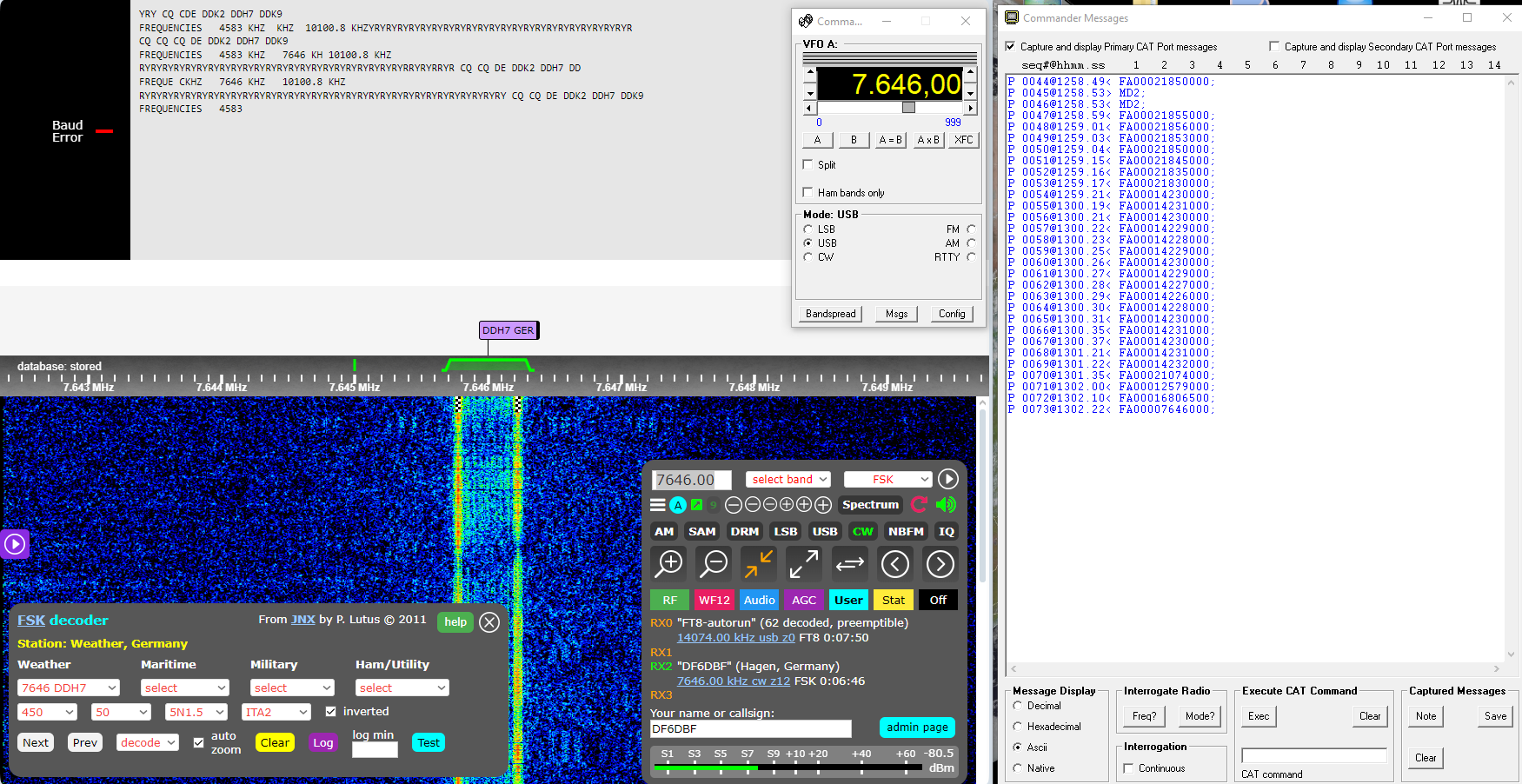Screen dimensions: 1522x784
Task: Switch to the Off tab
Action: tap(938, 600)
